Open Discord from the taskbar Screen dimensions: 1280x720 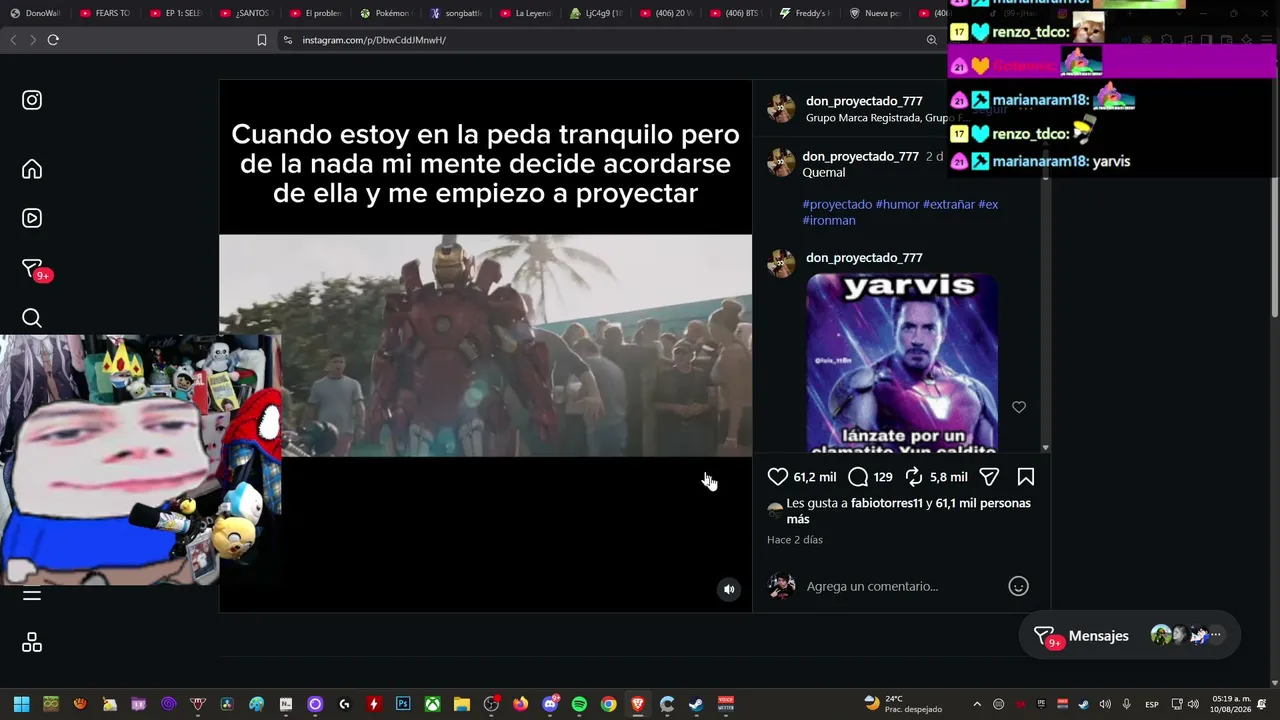pos(550,704)
